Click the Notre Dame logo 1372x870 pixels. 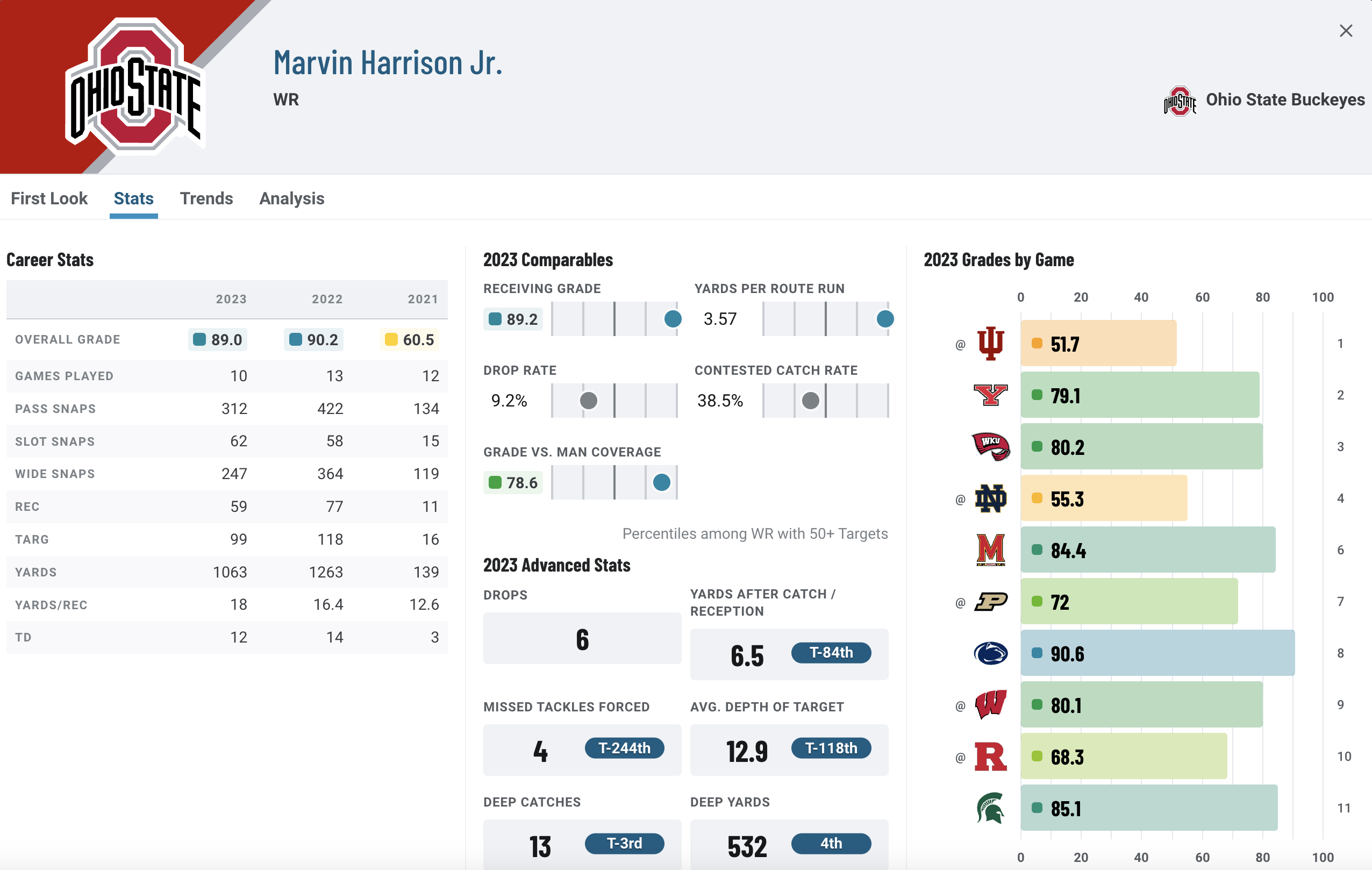click(990, 498)
